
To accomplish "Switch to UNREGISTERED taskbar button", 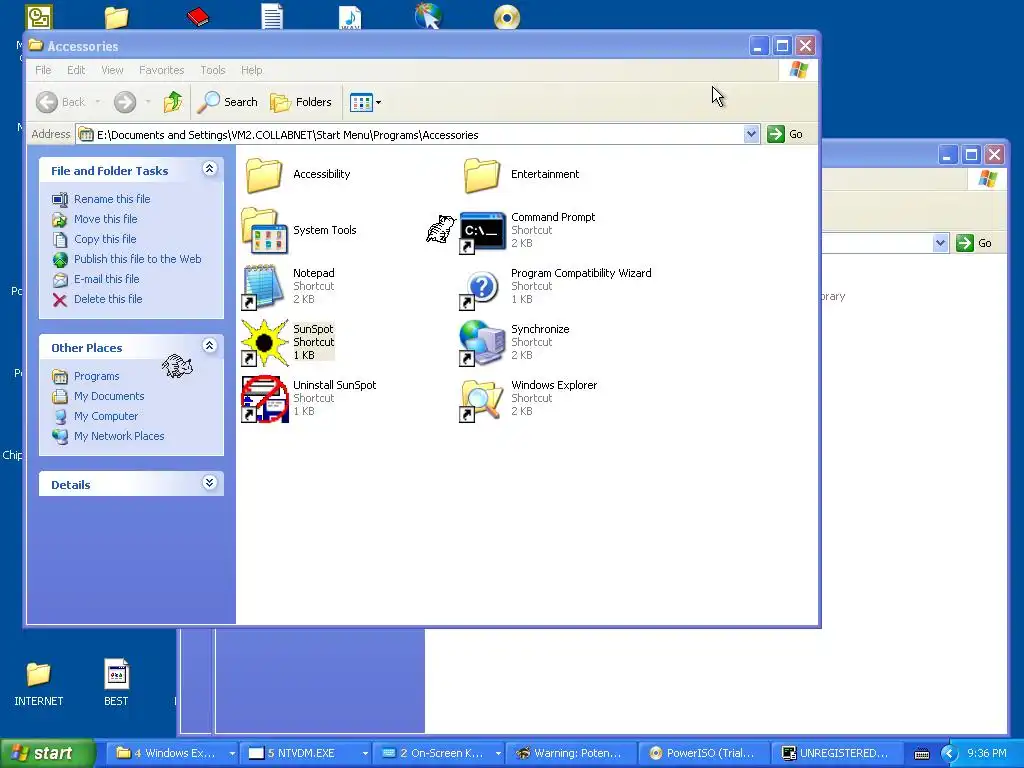I will [836, 753].
